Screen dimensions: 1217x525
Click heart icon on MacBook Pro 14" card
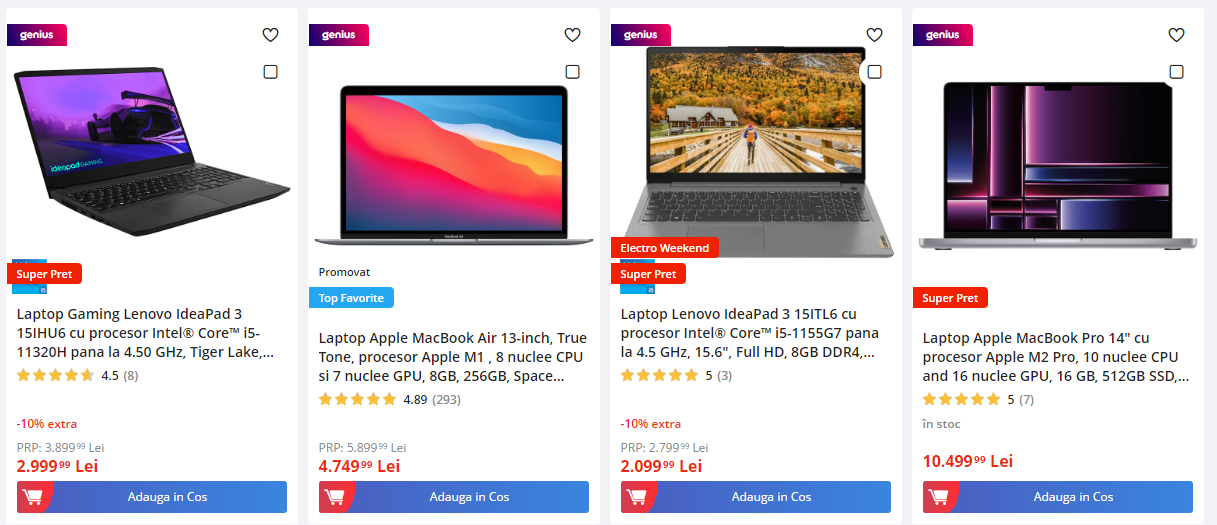1176,35
